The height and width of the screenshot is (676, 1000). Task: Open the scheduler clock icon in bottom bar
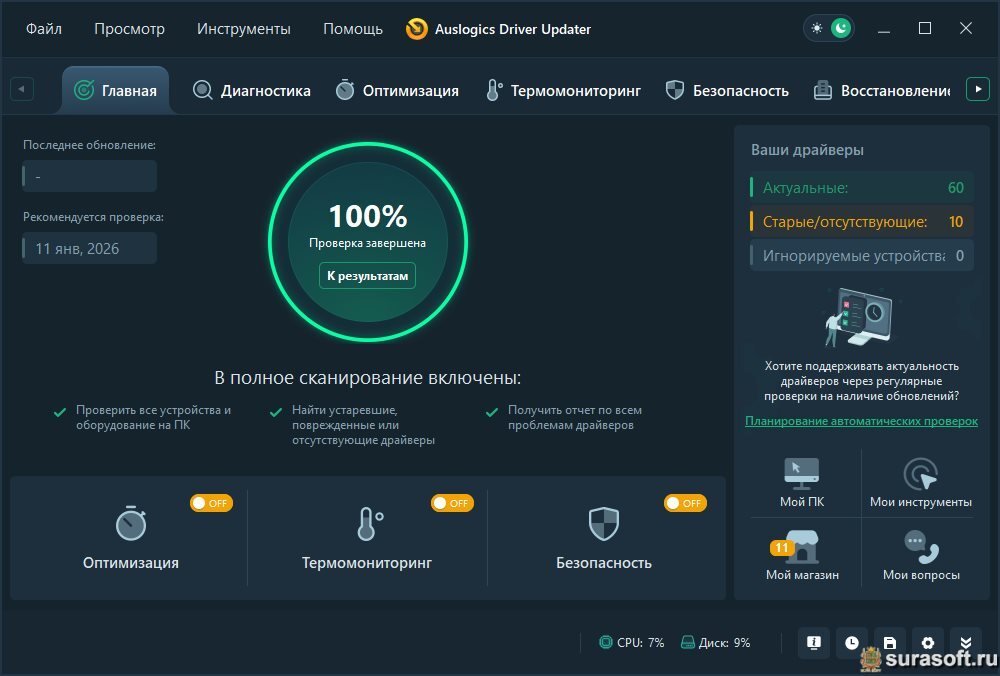[x=851, y=643]
